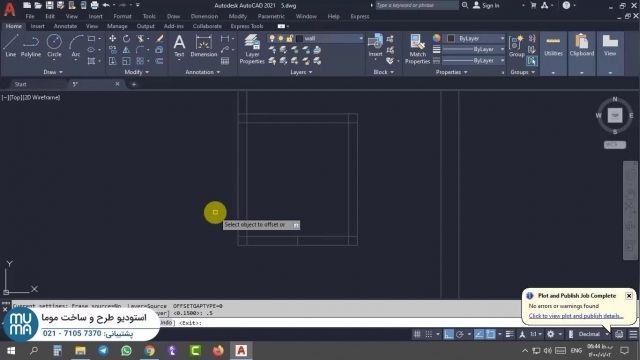The width and height of the screenshot is (640, 360).
Task: Switch to the Annotate ribbon tab
Action: [65, 26]
